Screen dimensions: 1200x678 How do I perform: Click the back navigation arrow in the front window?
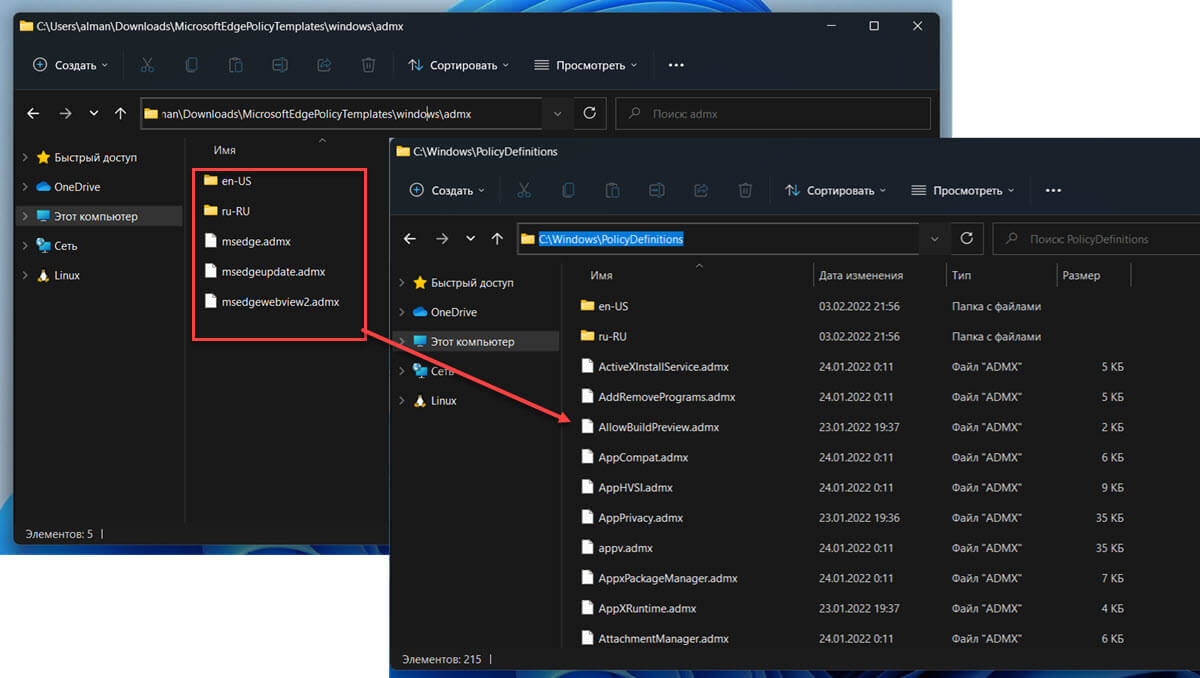click(x=410, y=238)
